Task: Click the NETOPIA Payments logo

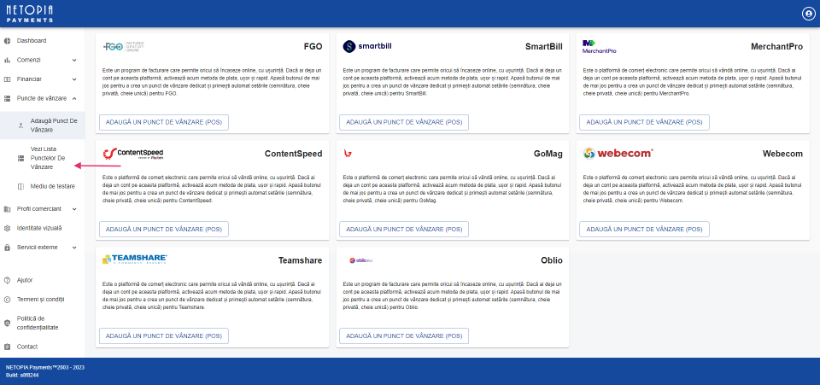Action: point(29,14)
